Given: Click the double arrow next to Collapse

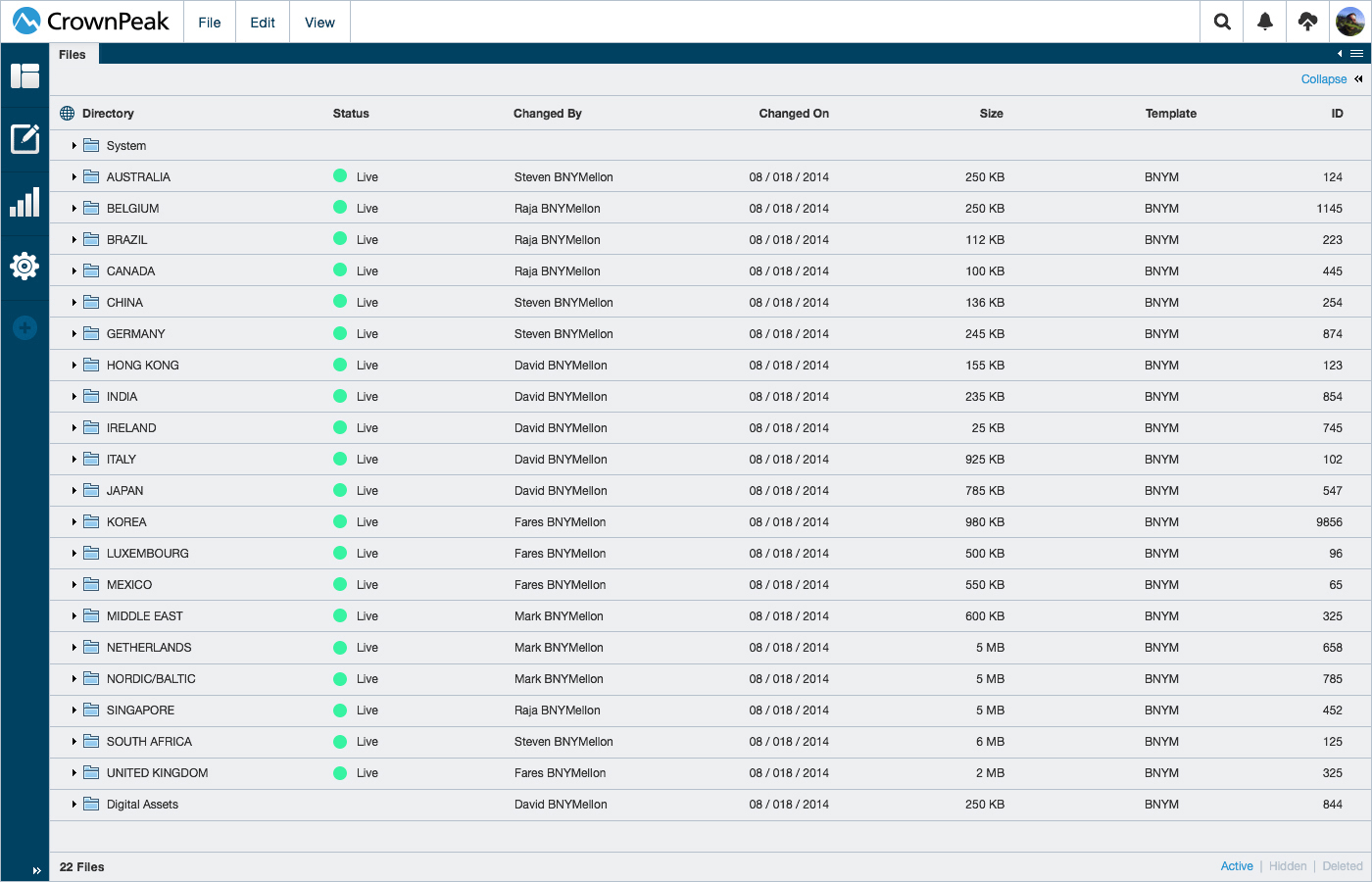Looking at the screenshot, I should pyautogui.click(x=1358, y=79).
